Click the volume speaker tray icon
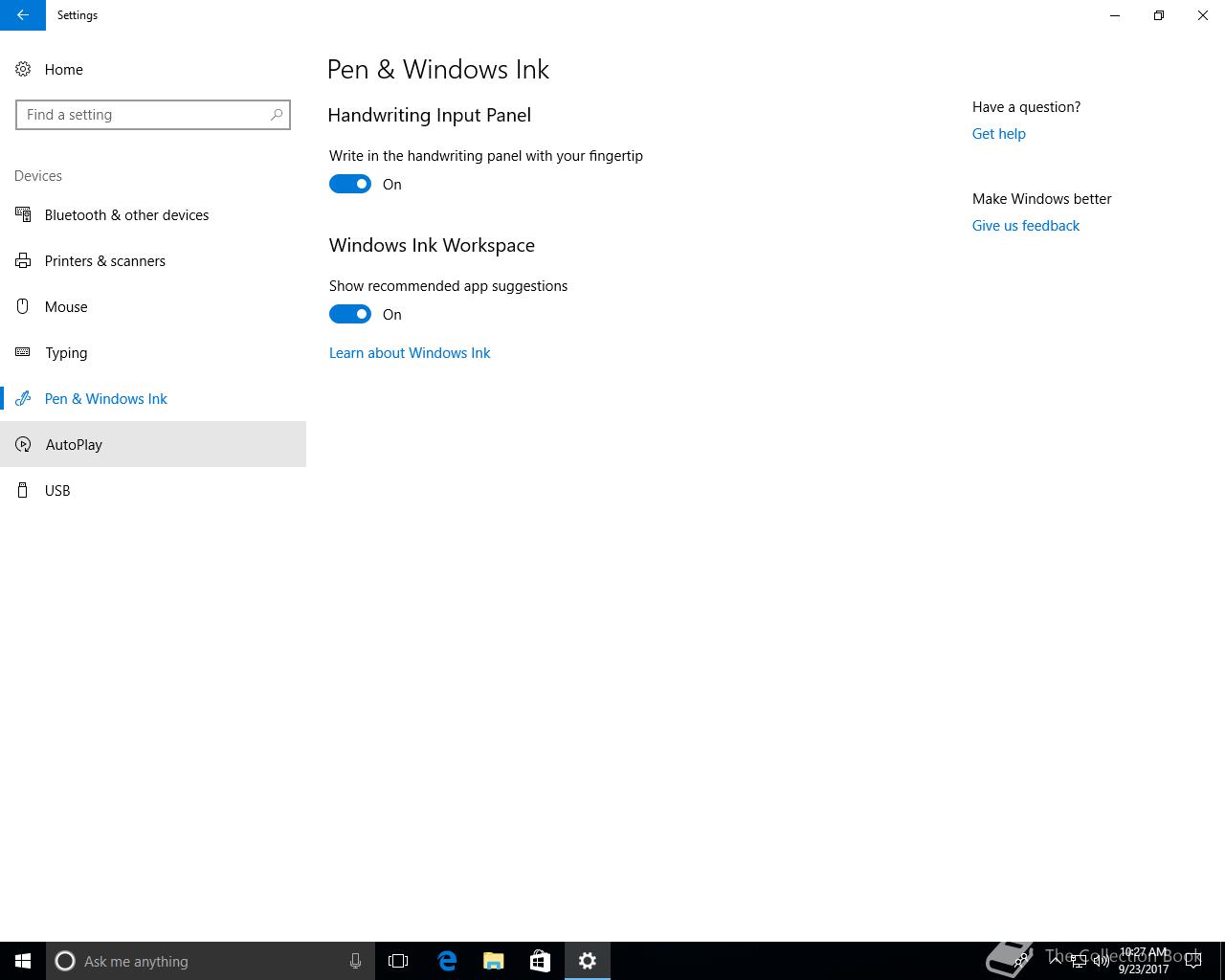The width and height of the screenshot is (1225, 980). (1102, 961)
